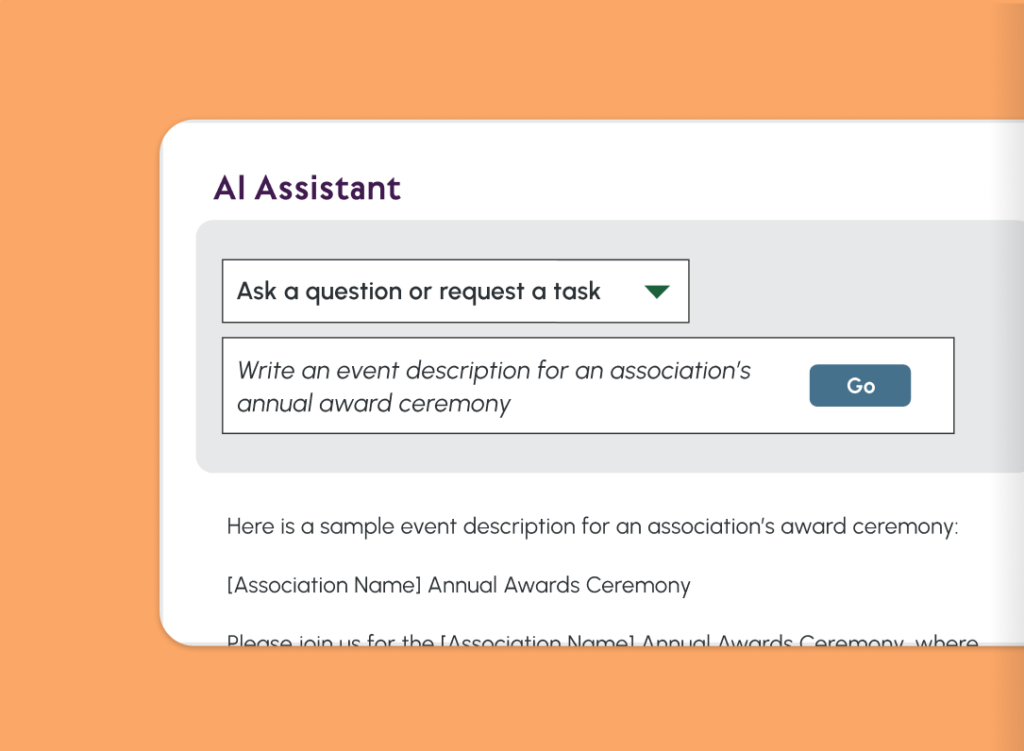Viewport: 1024px width, 751px height.
Task: Click the word "sample" in the response
Action: 354,526
